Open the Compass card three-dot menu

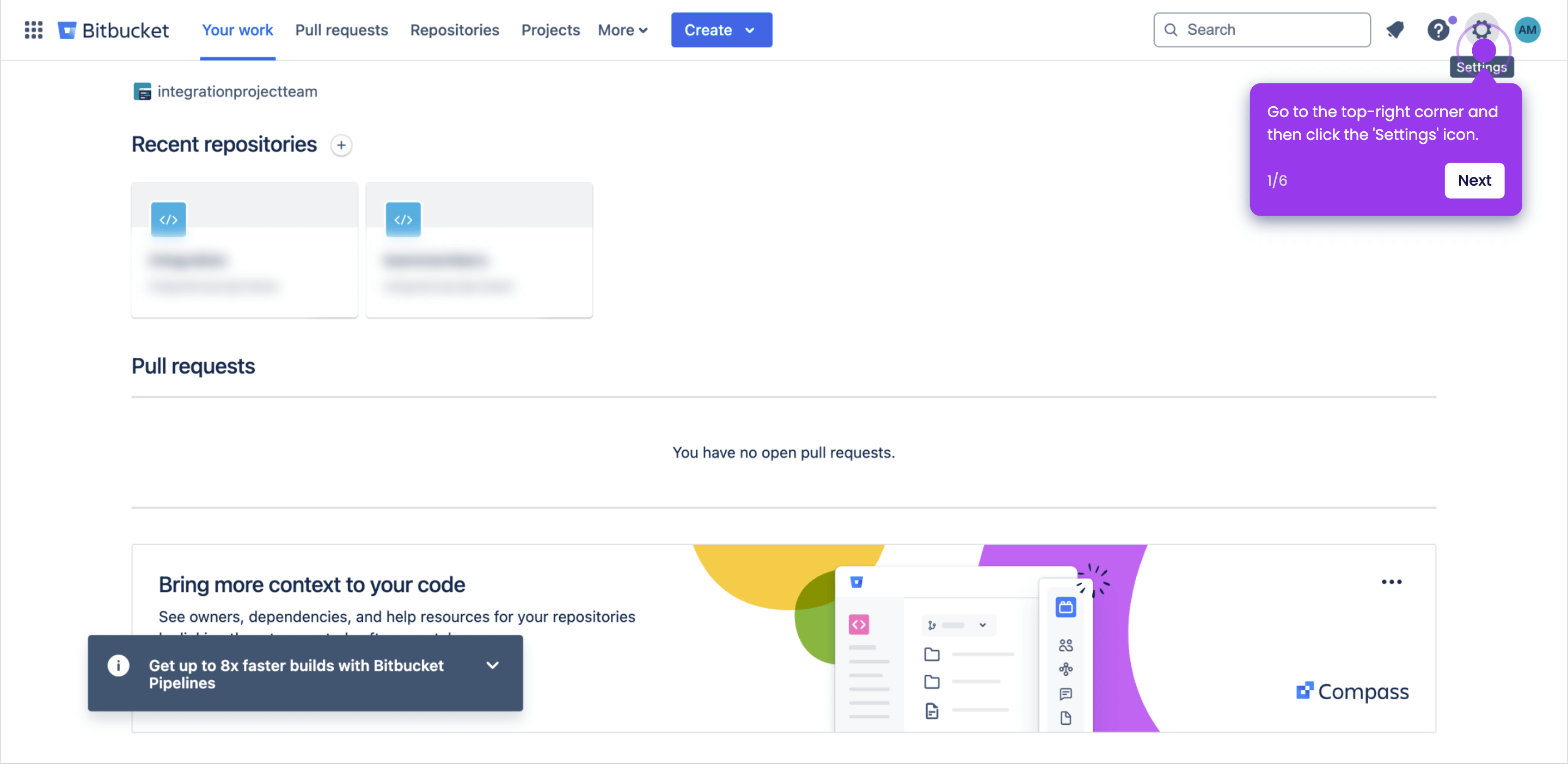1392,582
